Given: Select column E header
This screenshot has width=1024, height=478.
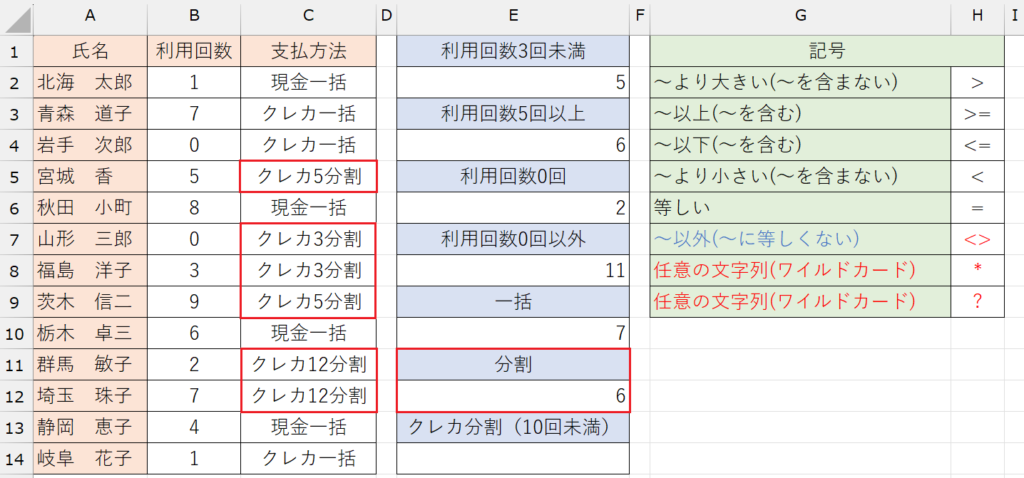Looking at the screenshot, I should [x=513, y=18].
